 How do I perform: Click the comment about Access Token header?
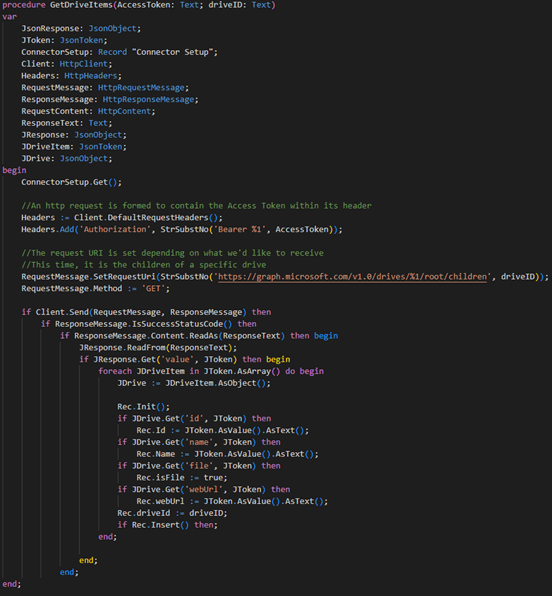click(x=196, y=206)
